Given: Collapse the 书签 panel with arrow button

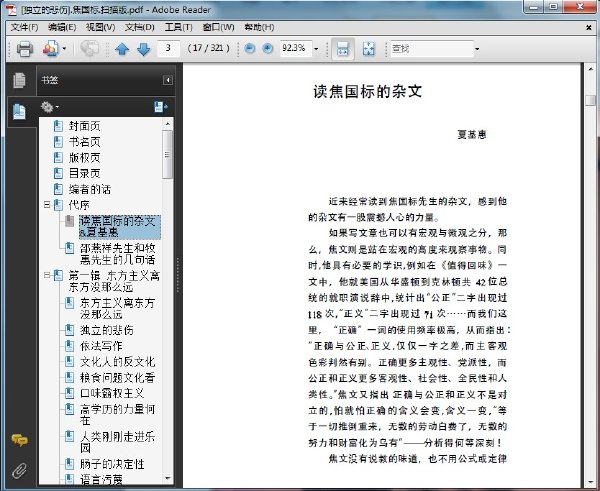Looking at the screenshot, I should (x=168, y=80).
